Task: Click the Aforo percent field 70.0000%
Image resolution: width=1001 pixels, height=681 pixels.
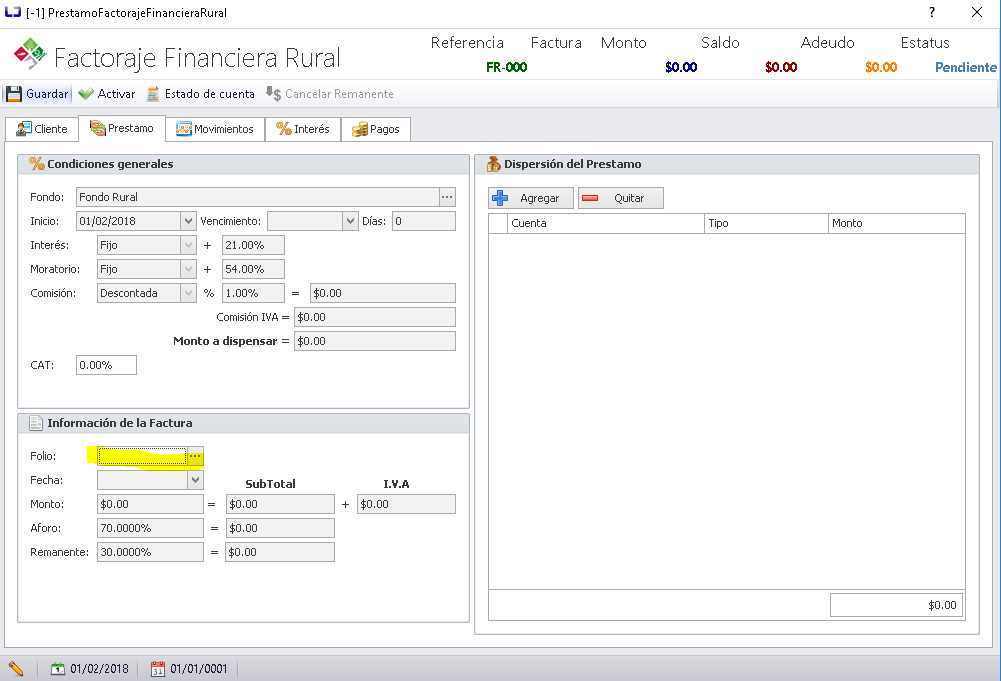Action: coord(150,528)
